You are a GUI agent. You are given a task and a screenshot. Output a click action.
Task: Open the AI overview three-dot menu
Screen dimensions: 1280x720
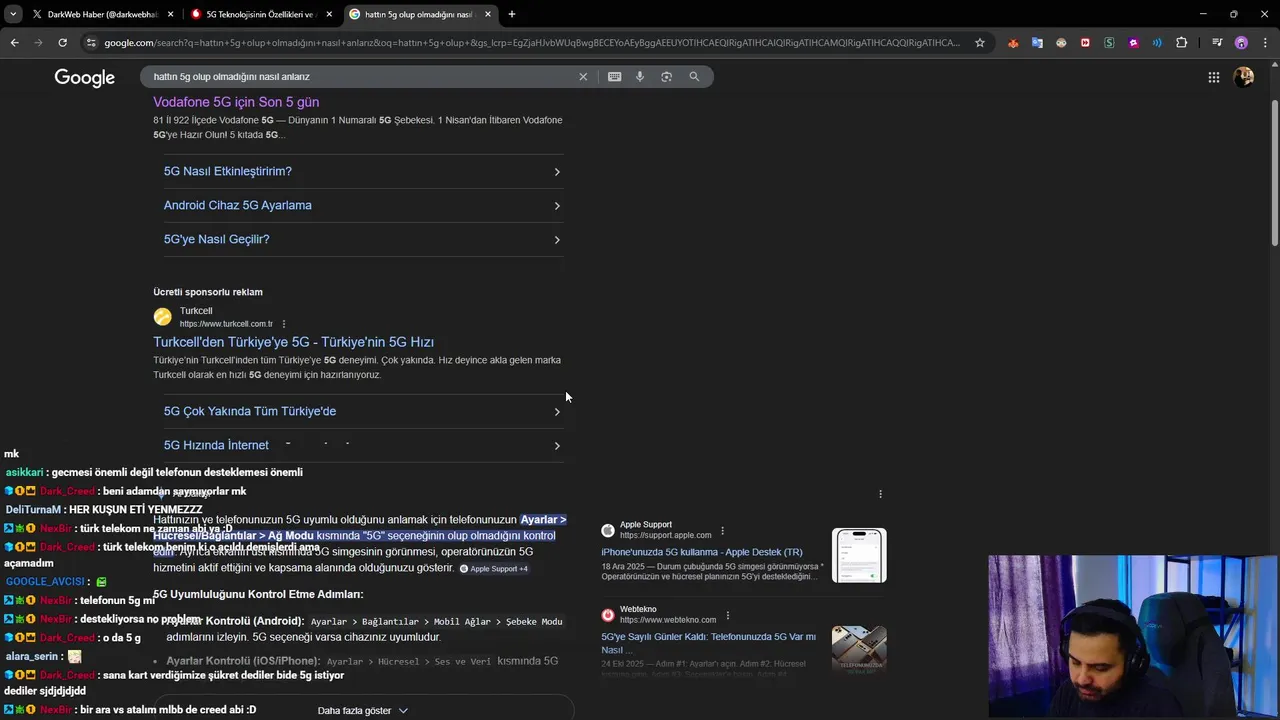pyautogui.click(x=880, y=494)
